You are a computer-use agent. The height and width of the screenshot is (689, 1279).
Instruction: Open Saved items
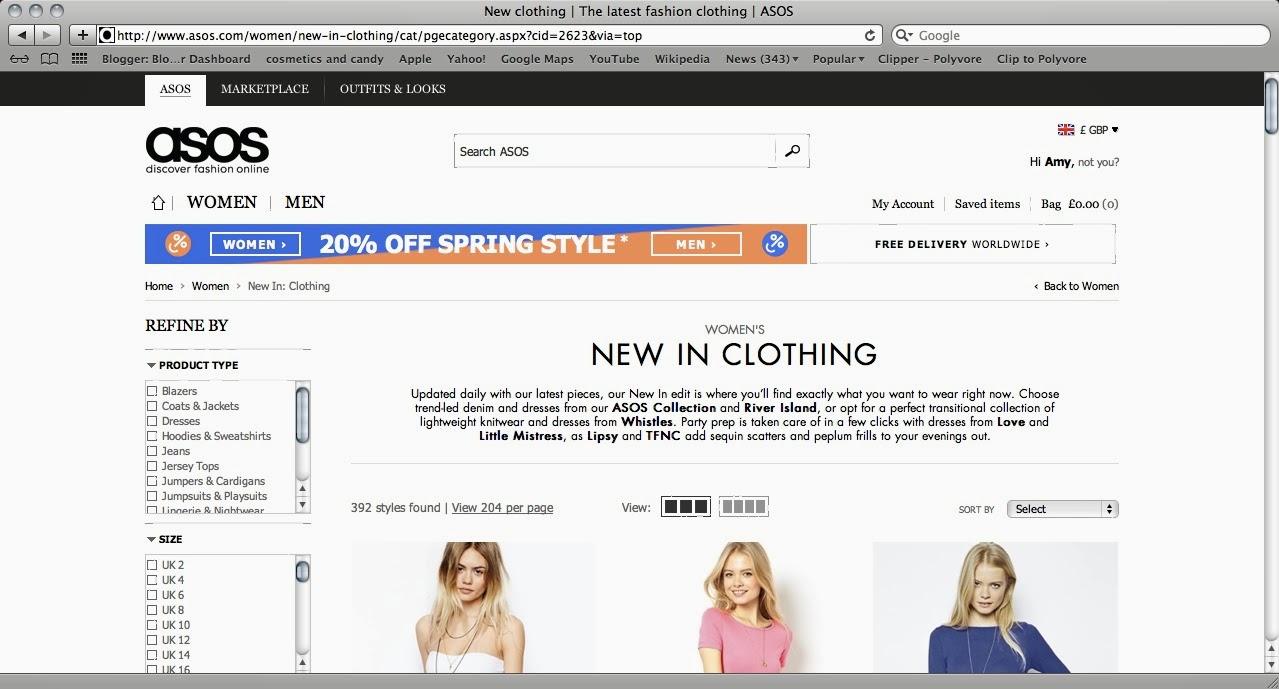tap(987, 204)
